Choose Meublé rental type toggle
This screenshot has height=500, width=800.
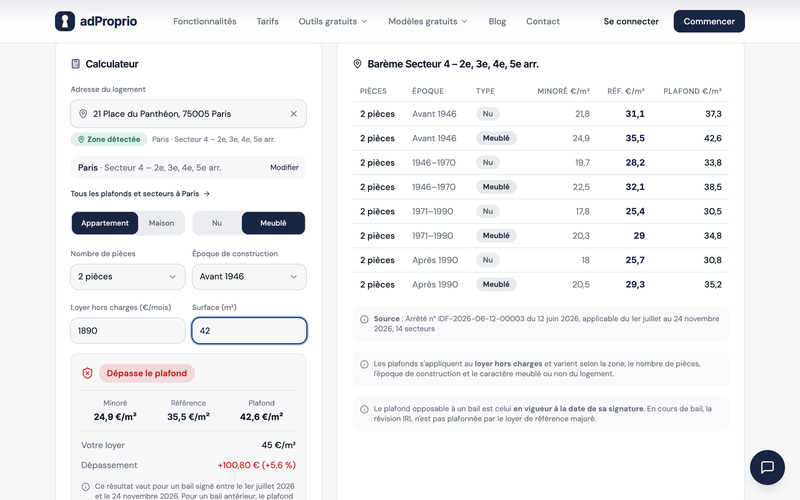273,223
